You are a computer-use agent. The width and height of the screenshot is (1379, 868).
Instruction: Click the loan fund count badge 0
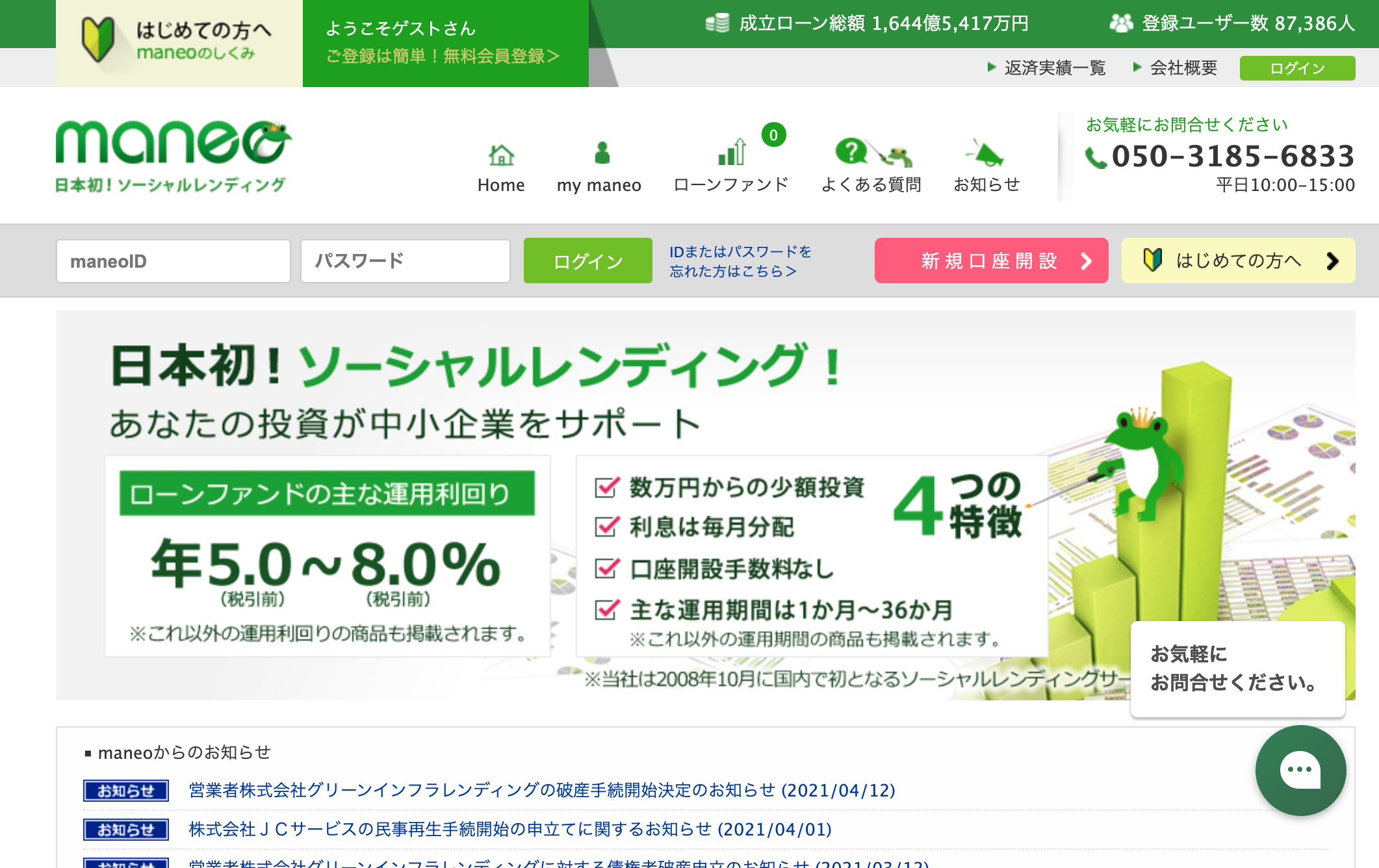tap(773, 134)
